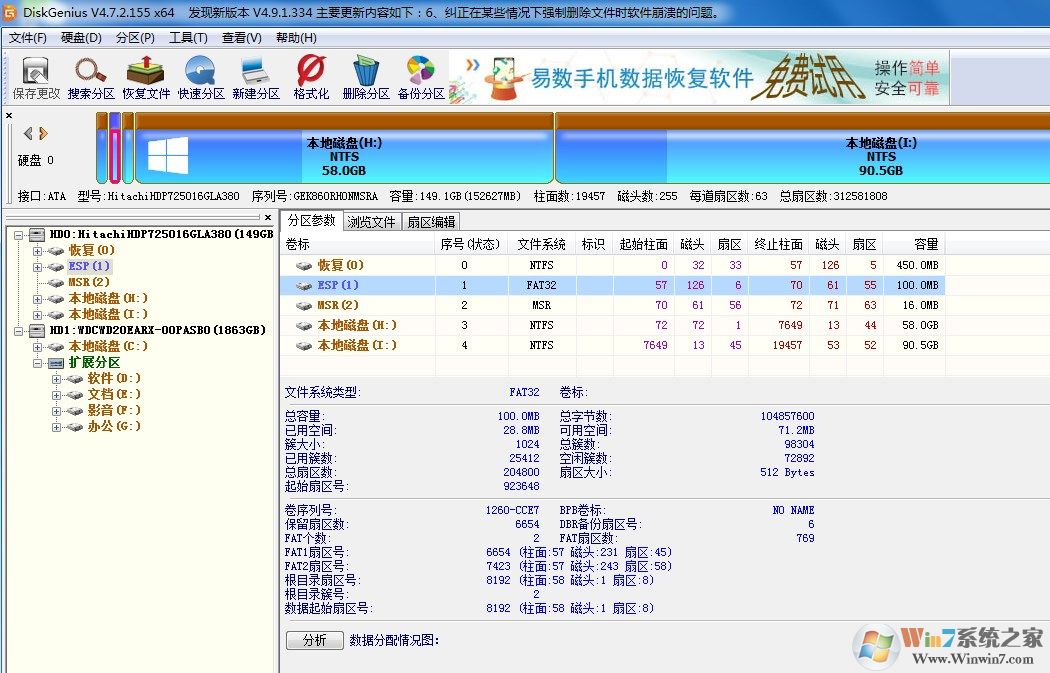
Task: Launch 快速分区 (Quick Partition) from the toolbar
Action: (200, 77)
